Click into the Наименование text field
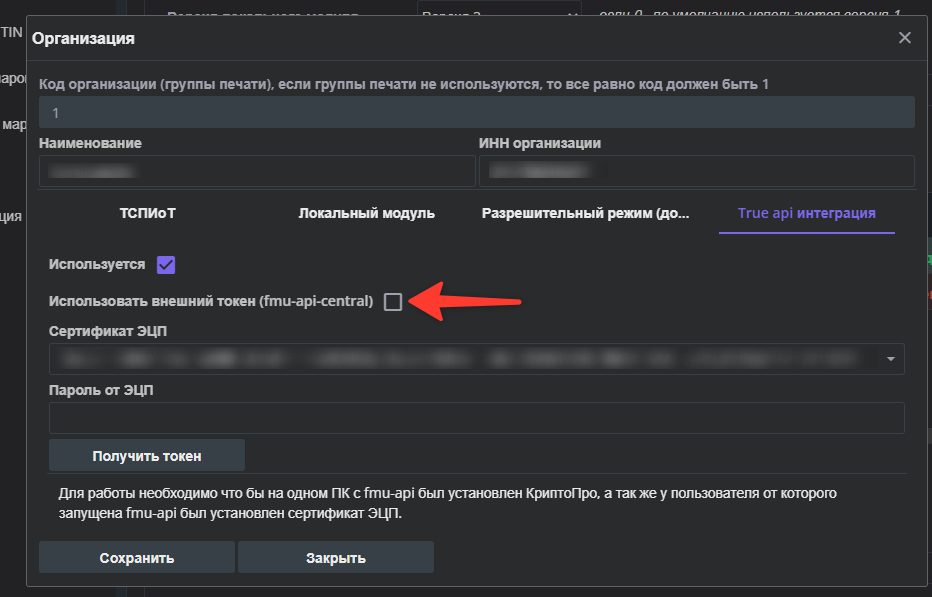Screen dimensions: 932x597 point(257,171)
